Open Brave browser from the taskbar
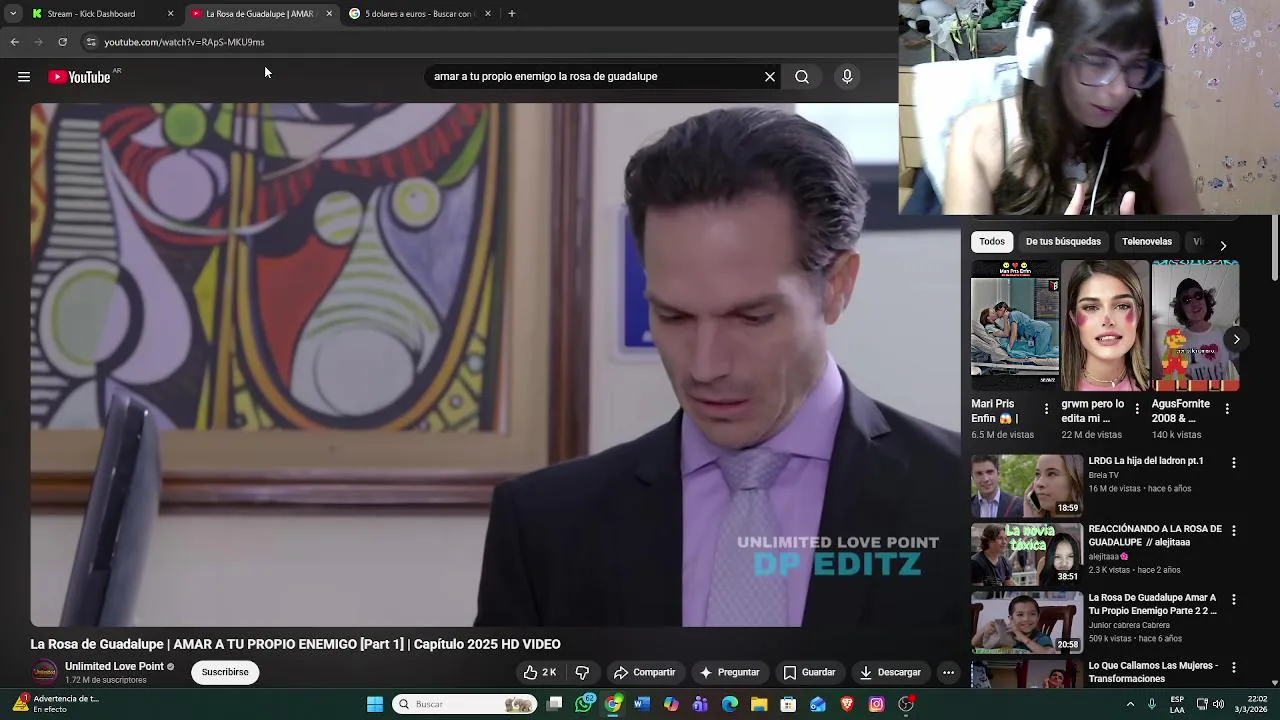 click(847, 704)
